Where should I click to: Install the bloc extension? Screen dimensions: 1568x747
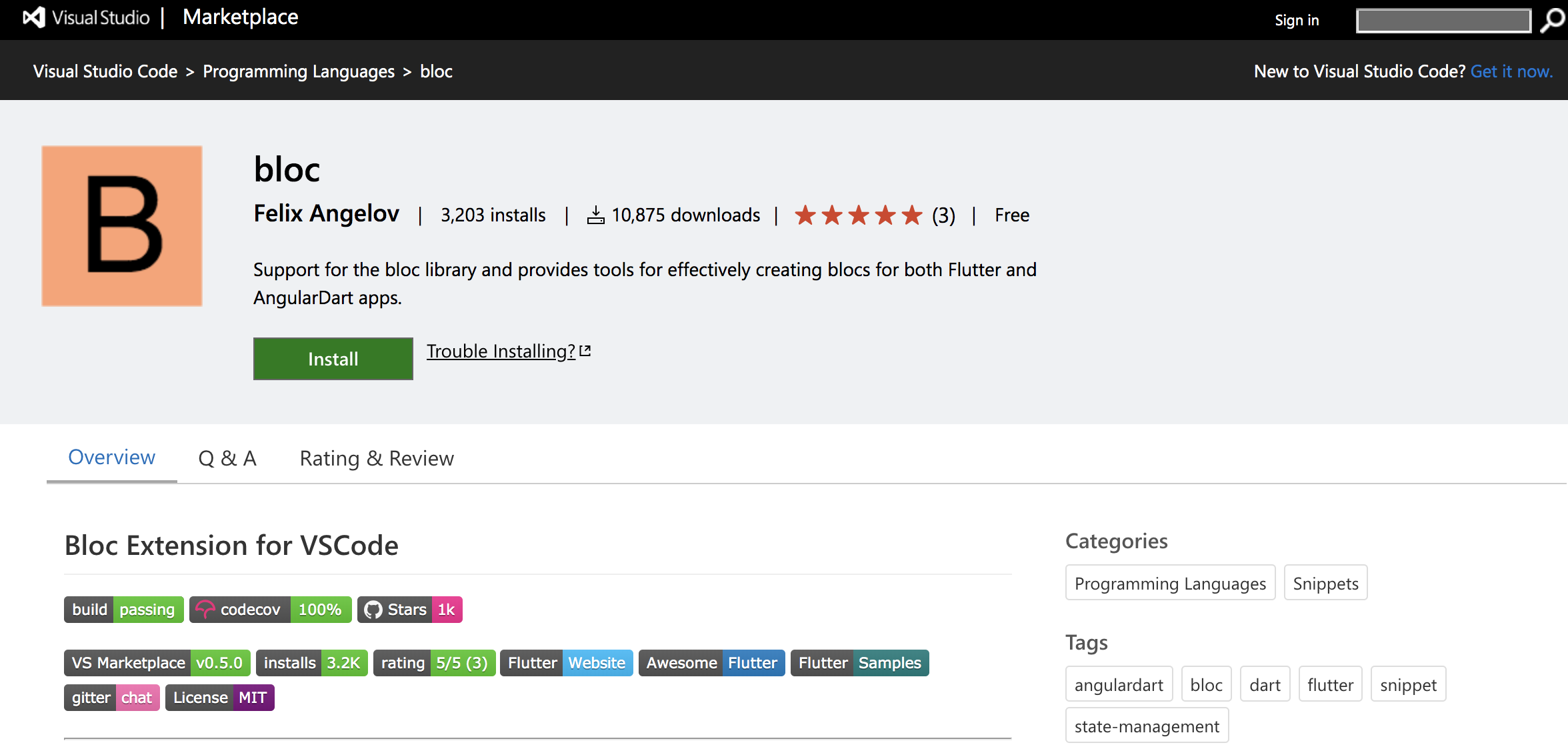pos(333,359)
